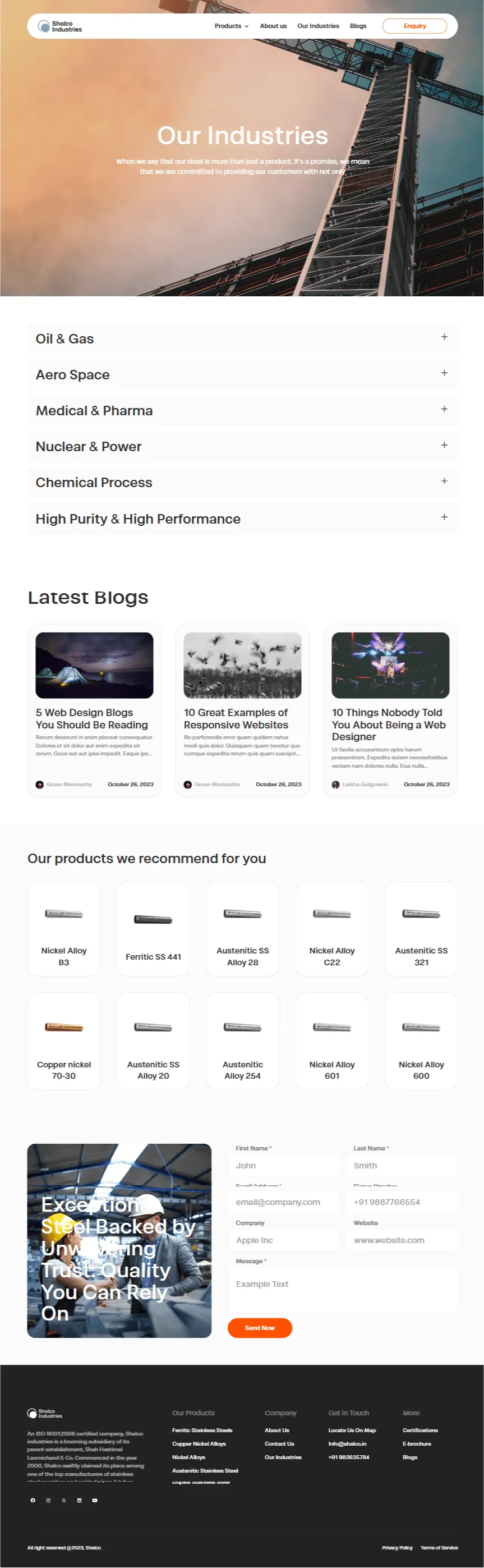The width and height of the screenshot is (484, 1568).
Task: Expand the Nuclear & Power section
Action: coord(445,445)
